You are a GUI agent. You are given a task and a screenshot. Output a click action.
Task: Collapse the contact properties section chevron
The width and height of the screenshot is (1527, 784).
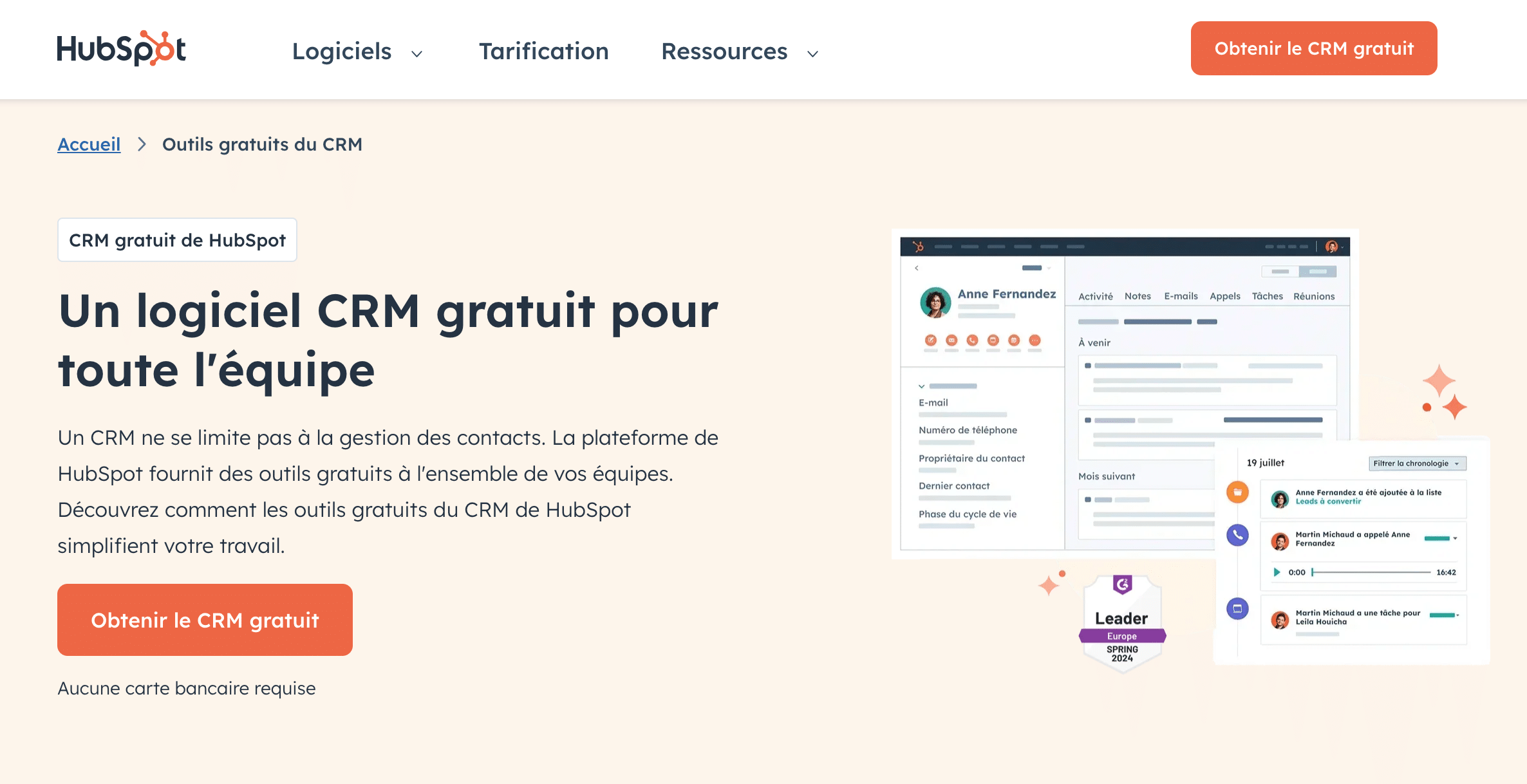coord(922,386)
